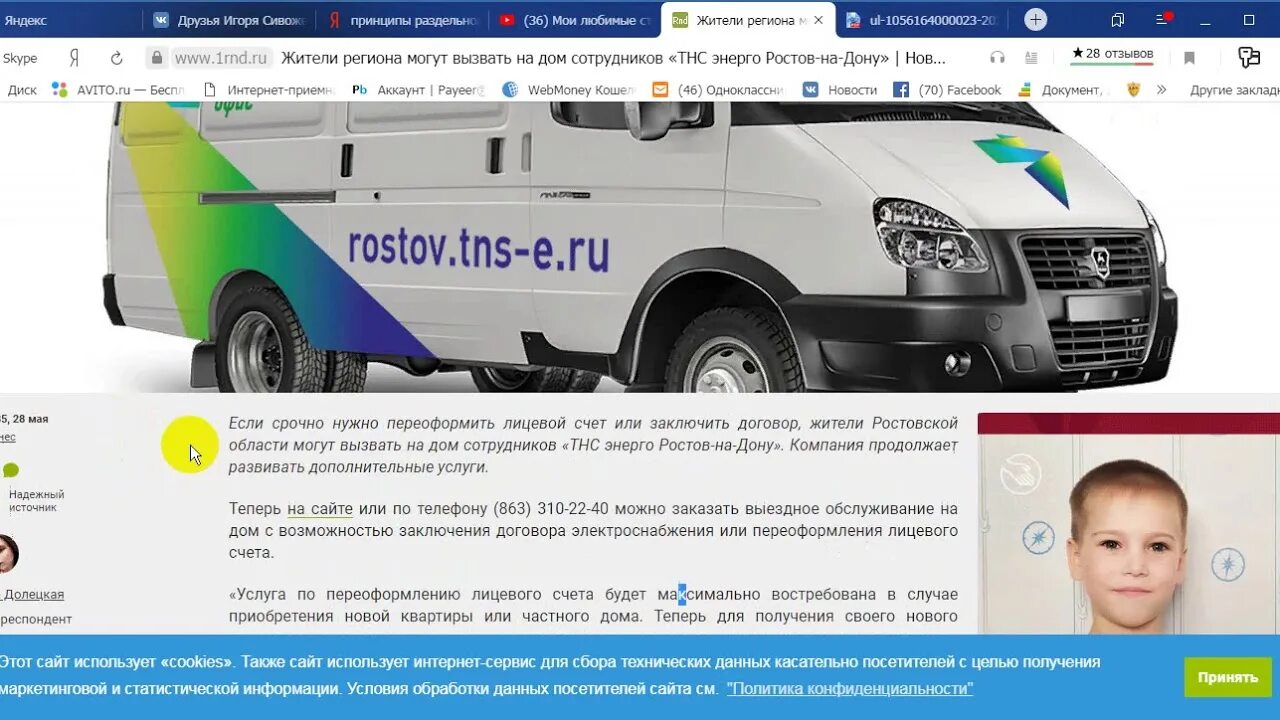Click the green comments bubble icon
This screenshot has width=1280, height=720.
10,470
